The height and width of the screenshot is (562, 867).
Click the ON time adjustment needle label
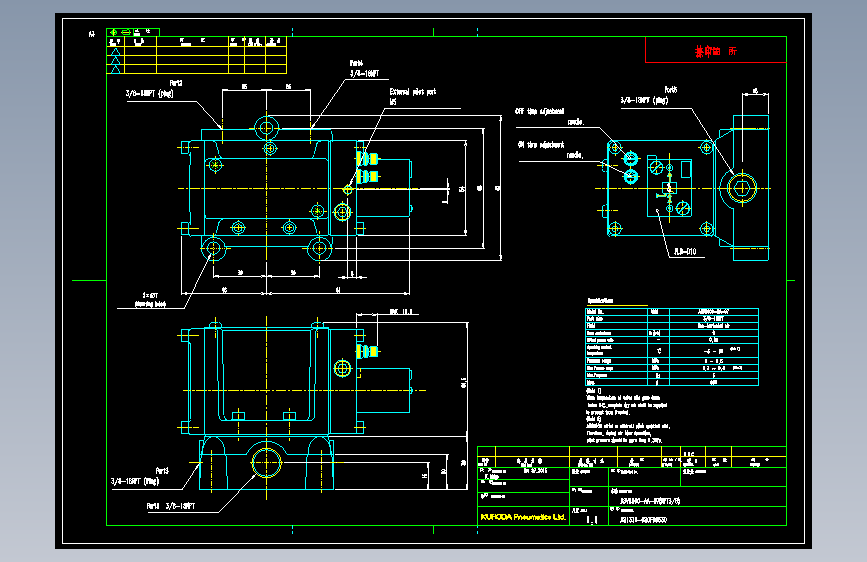pos(550,149)
